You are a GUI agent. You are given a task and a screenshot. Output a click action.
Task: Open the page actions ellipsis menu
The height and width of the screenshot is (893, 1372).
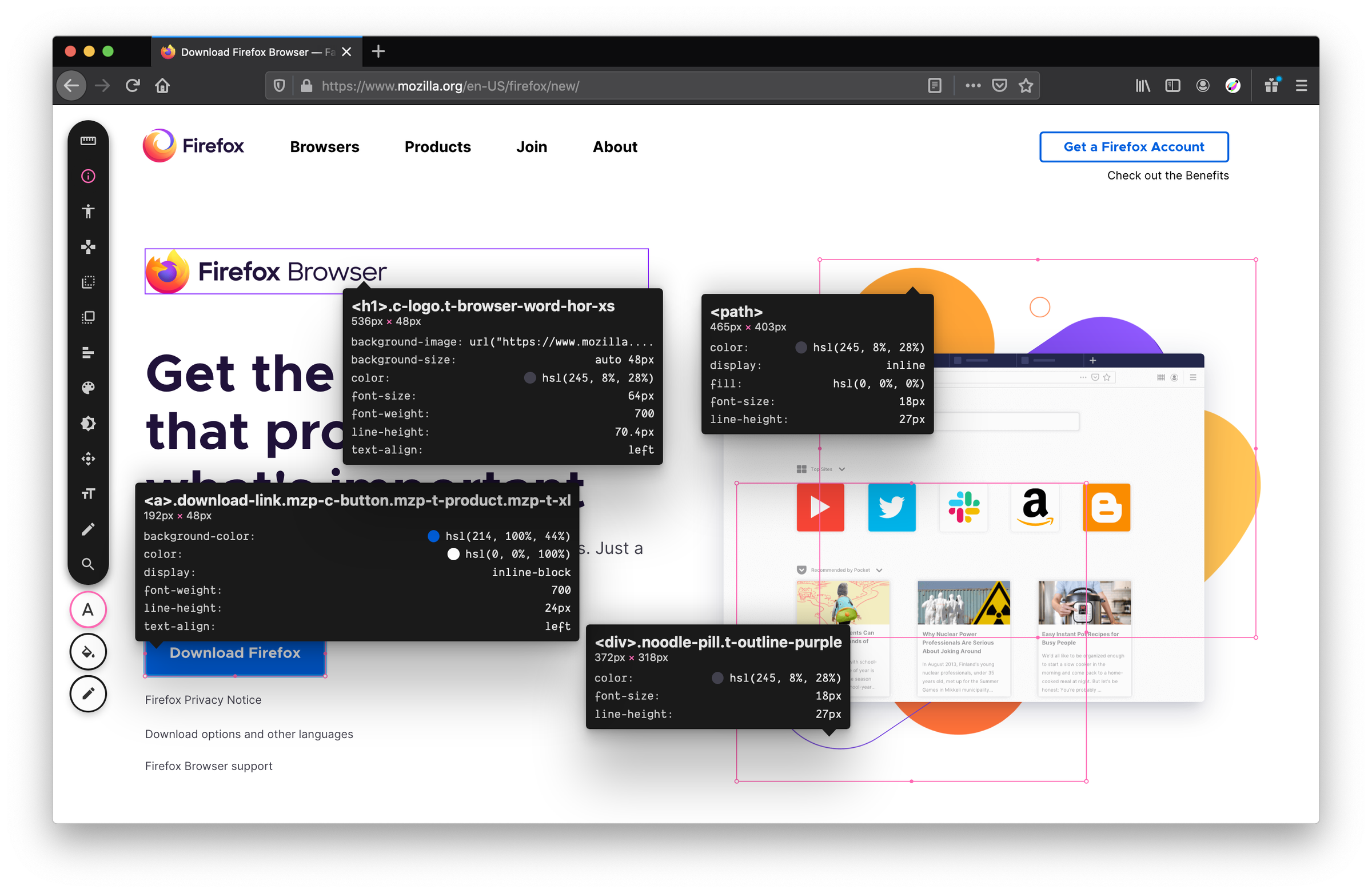[x=973, y=86]
